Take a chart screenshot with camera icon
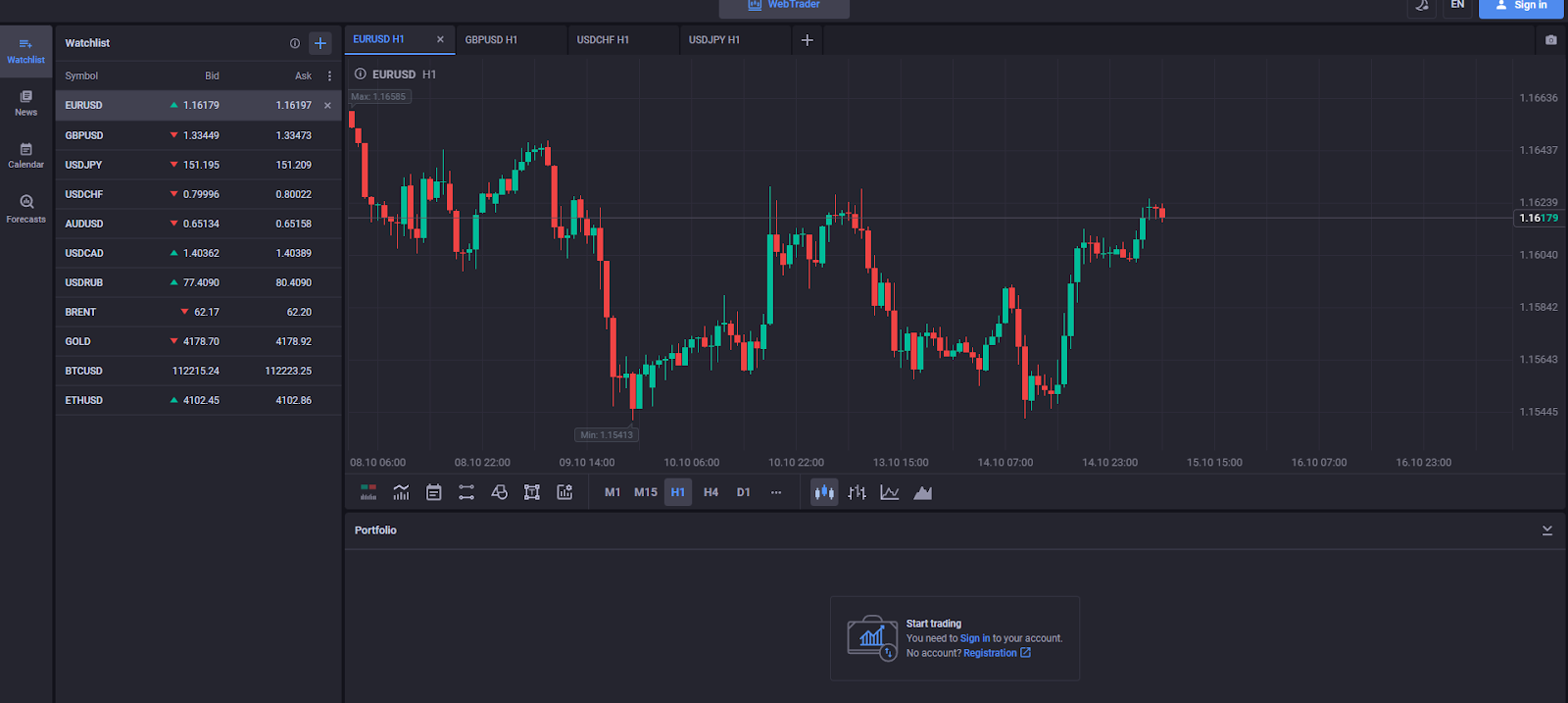 (1550, 40)
